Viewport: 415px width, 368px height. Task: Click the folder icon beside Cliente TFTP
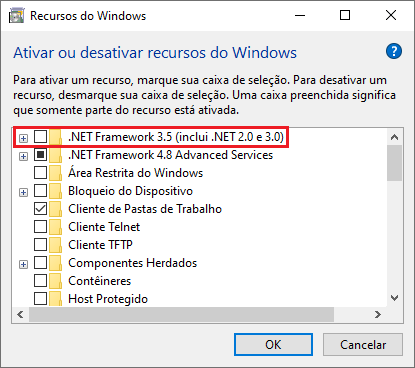coord(55,245)
